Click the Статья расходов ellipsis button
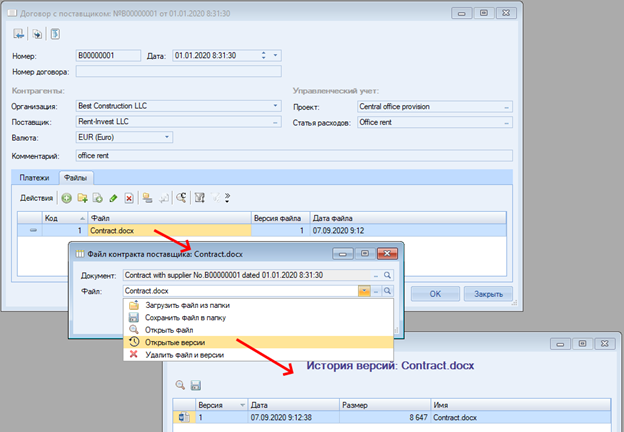The image size is (624, 432). [507, 123]
